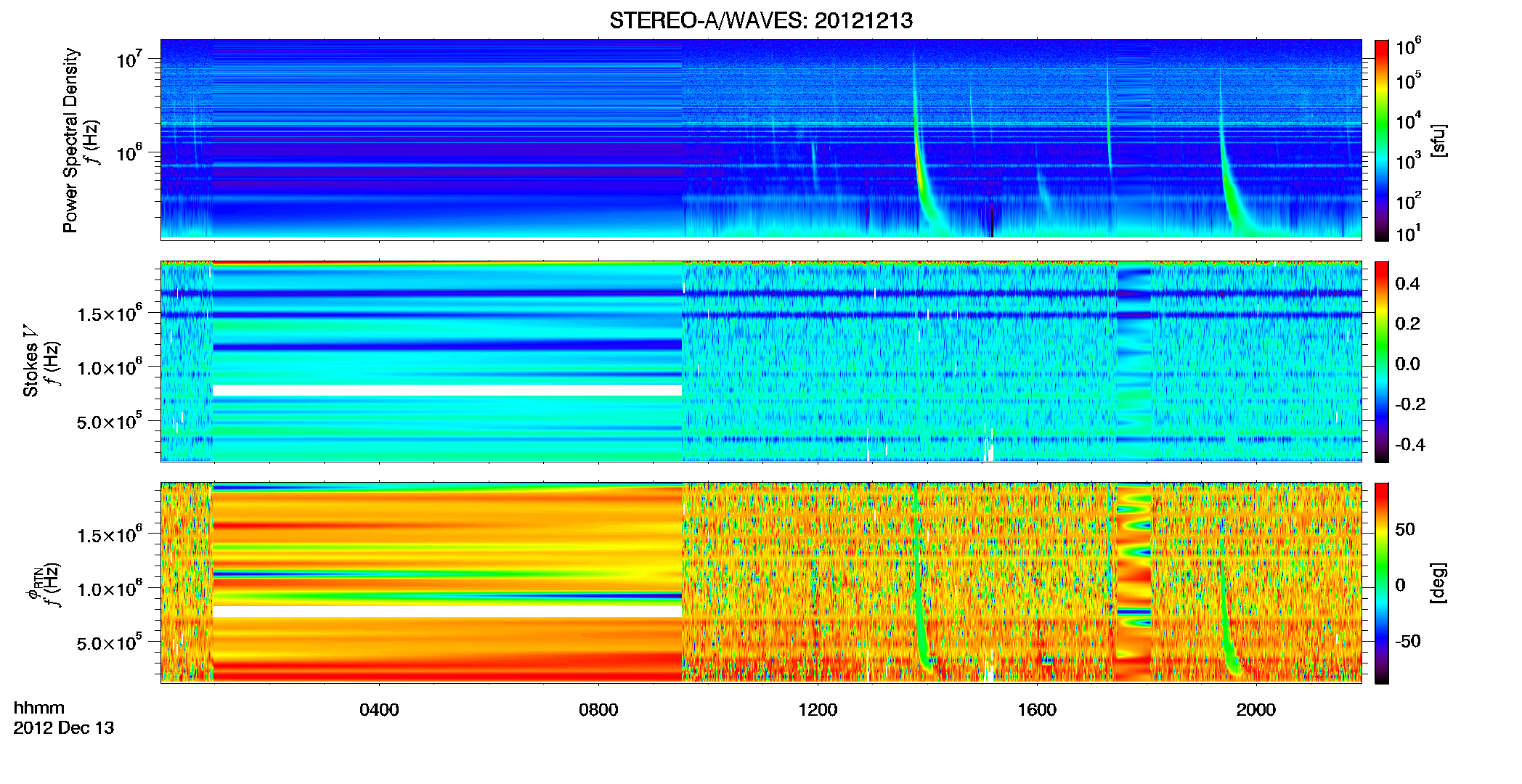This screenshot has width=1522, height=784.
Task: Click the plot title STEREO-A/WAVES: 20121213
Action: (x=761, y=20)
